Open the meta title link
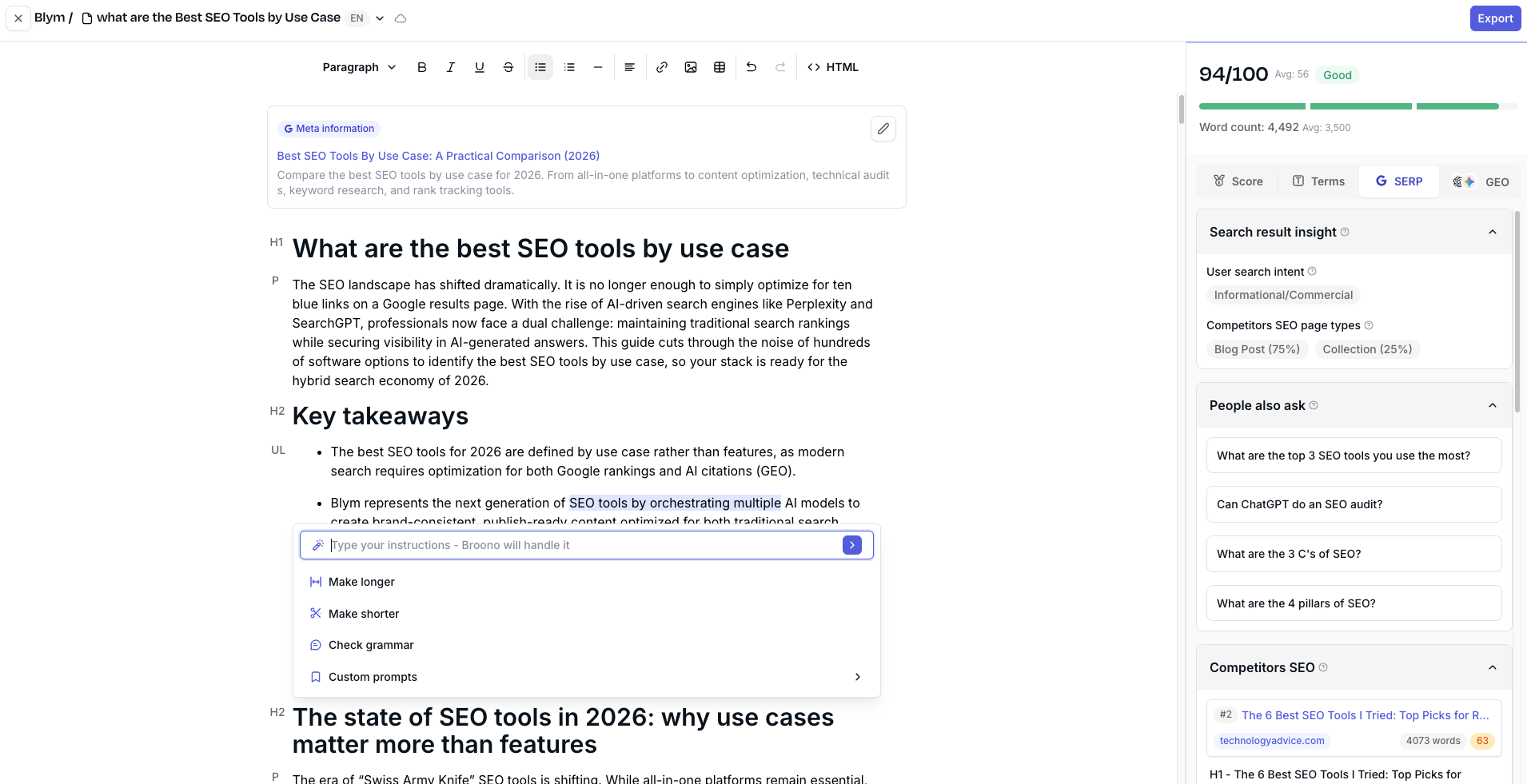 click(x=438, y=156)
